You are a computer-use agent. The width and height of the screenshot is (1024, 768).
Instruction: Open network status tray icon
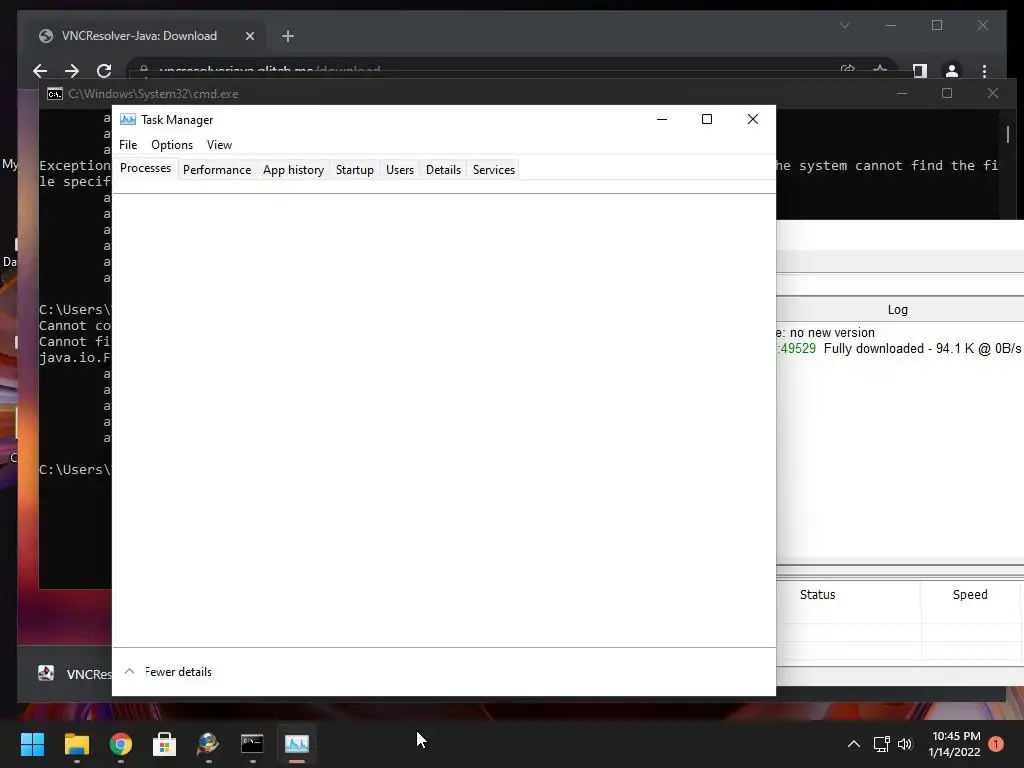pos(882,744)
